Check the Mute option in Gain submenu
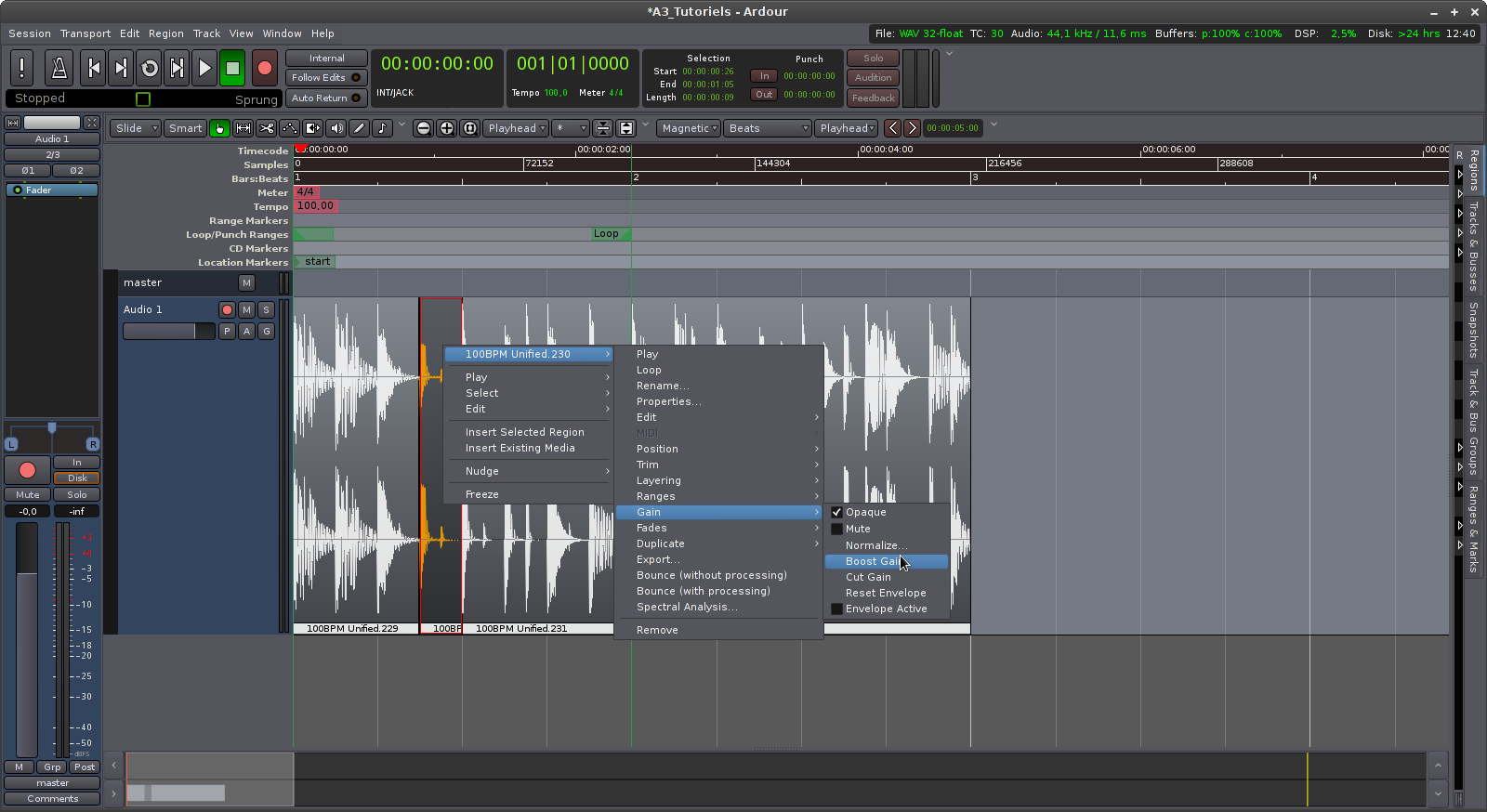The width and height of the screenshot is (1487, 812). tap(836, 530)
